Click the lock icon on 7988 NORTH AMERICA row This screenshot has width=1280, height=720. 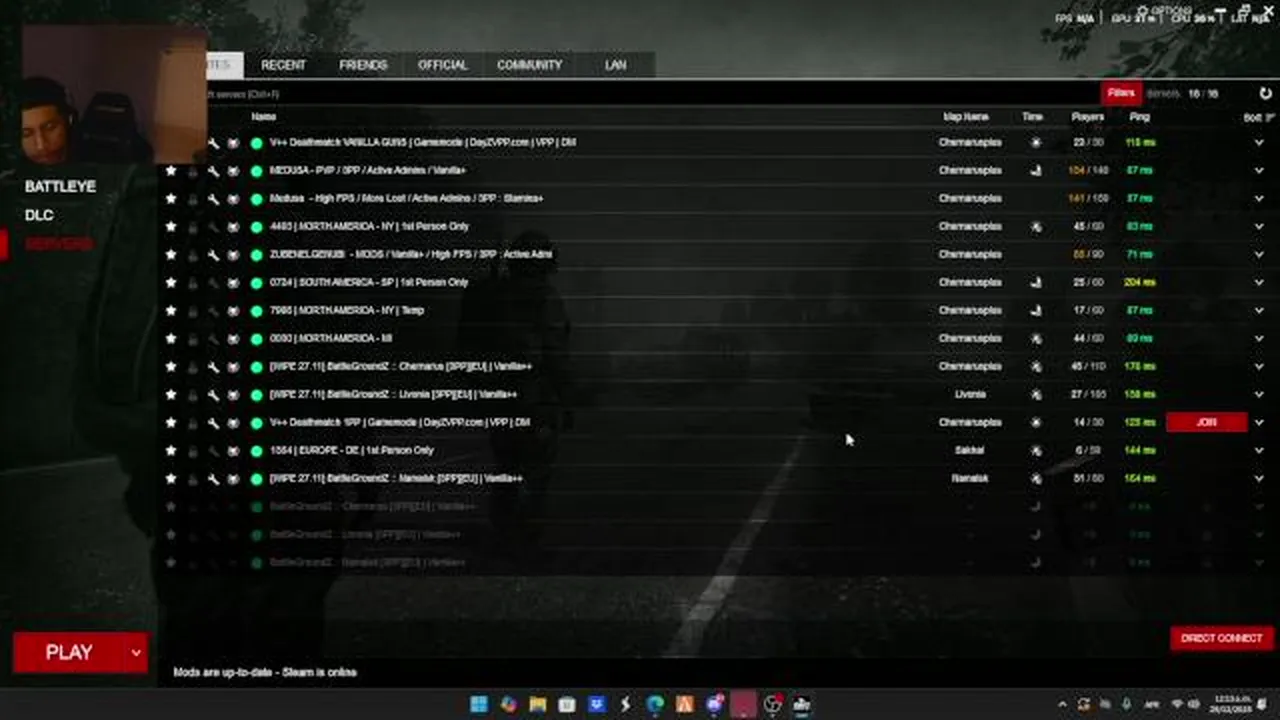(x=193, y=311)
